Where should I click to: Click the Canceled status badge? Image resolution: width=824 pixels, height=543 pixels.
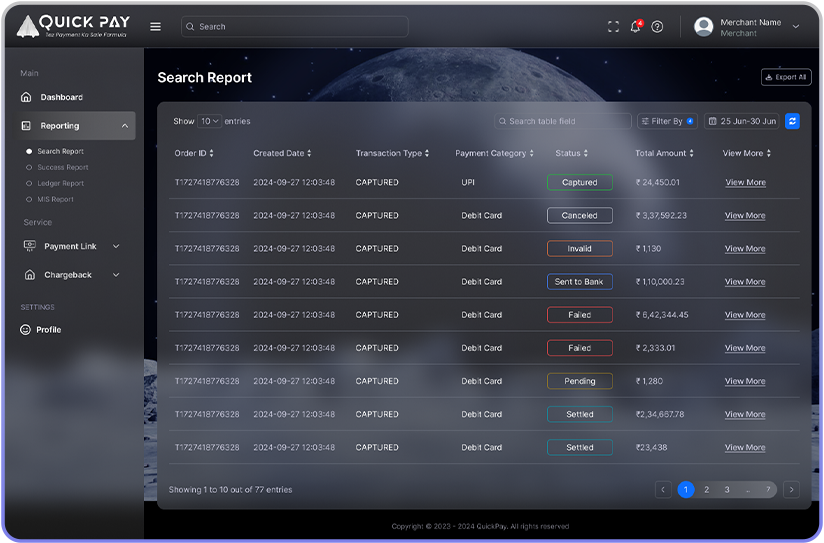tap(580, 216)
